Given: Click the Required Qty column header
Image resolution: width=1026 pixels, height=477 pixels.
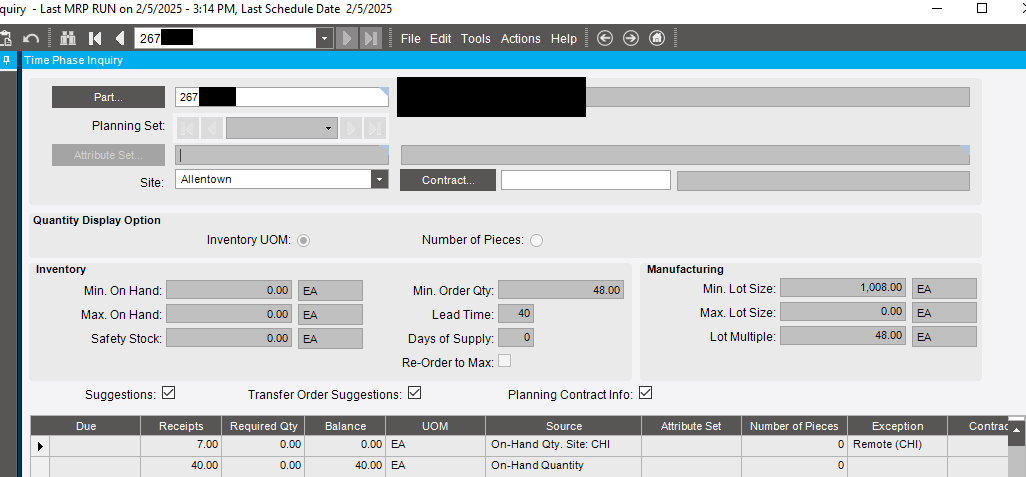Looking at the screenshot, I should [264, 426].
